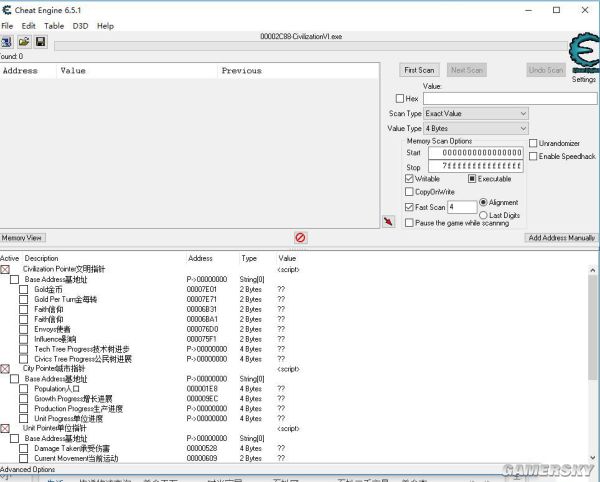
Task: Open the File menu
Action: coord(7,26)
